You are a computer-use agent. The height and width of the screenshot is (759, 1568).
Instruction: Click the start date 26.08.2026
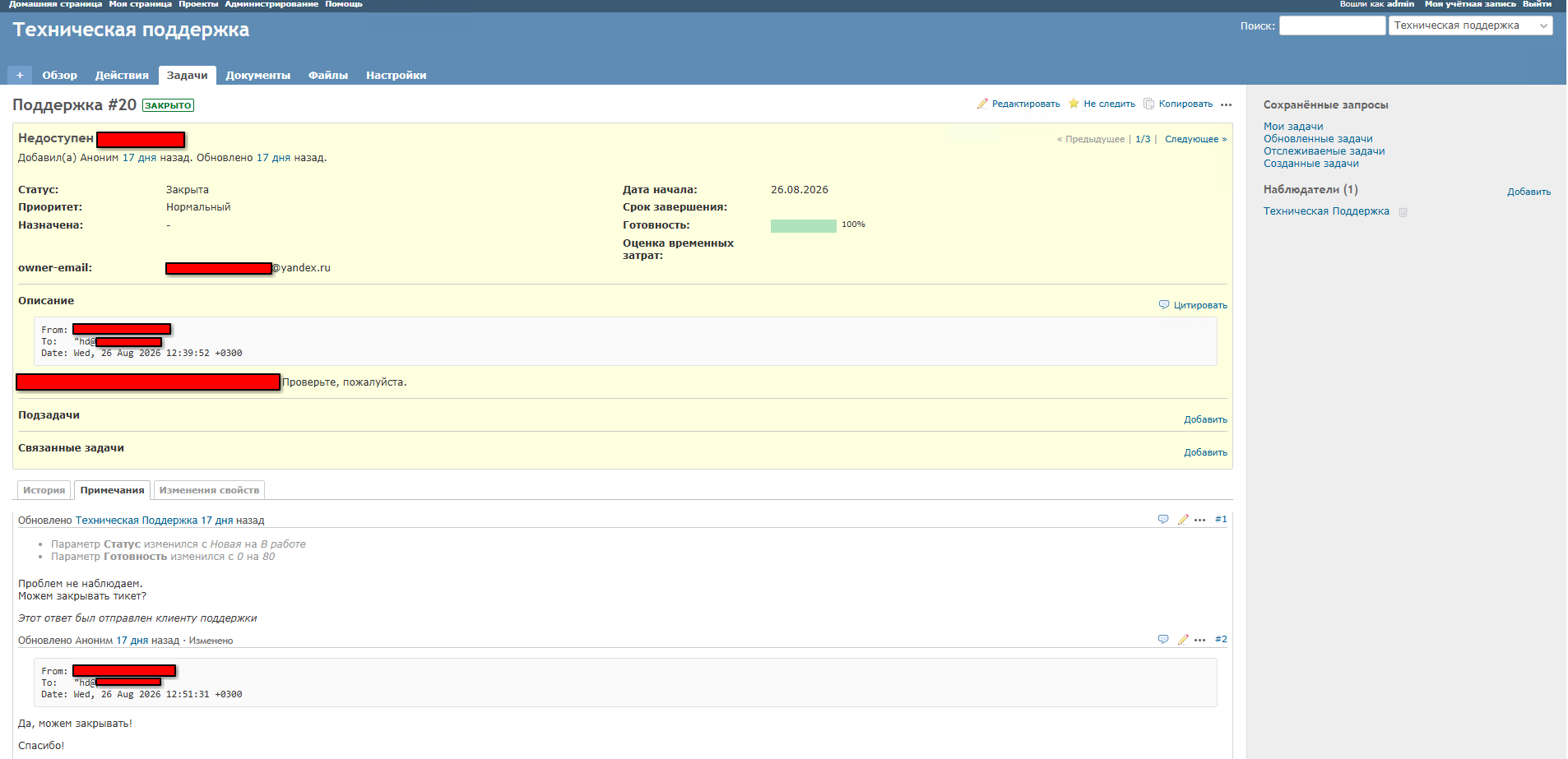800,190
